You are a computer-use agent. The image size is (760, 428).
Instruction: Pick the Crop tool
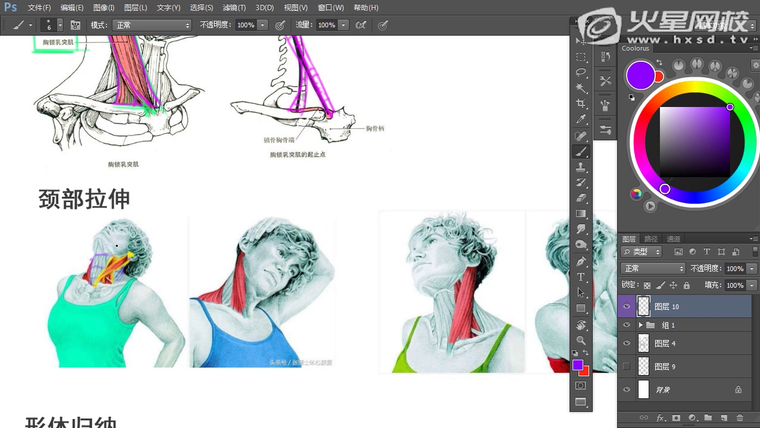[581, 104]
